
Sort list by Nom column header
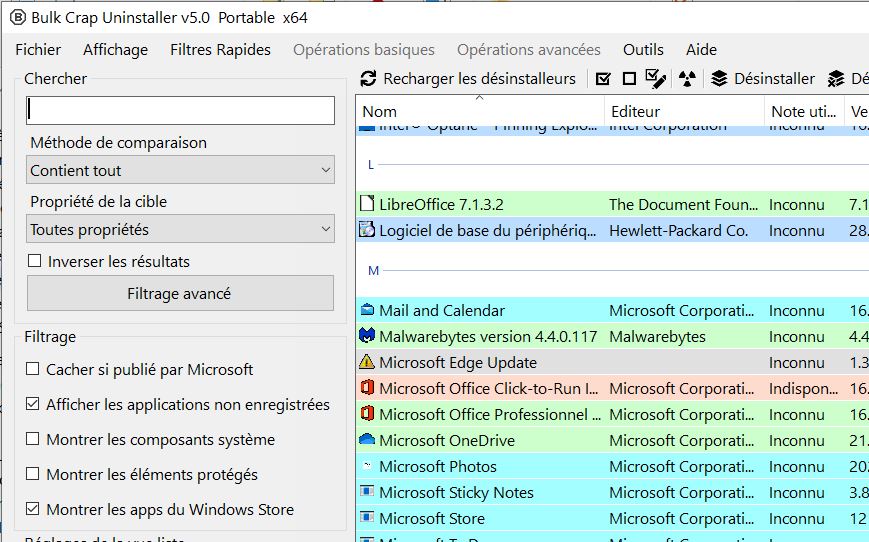coord(480,111)
